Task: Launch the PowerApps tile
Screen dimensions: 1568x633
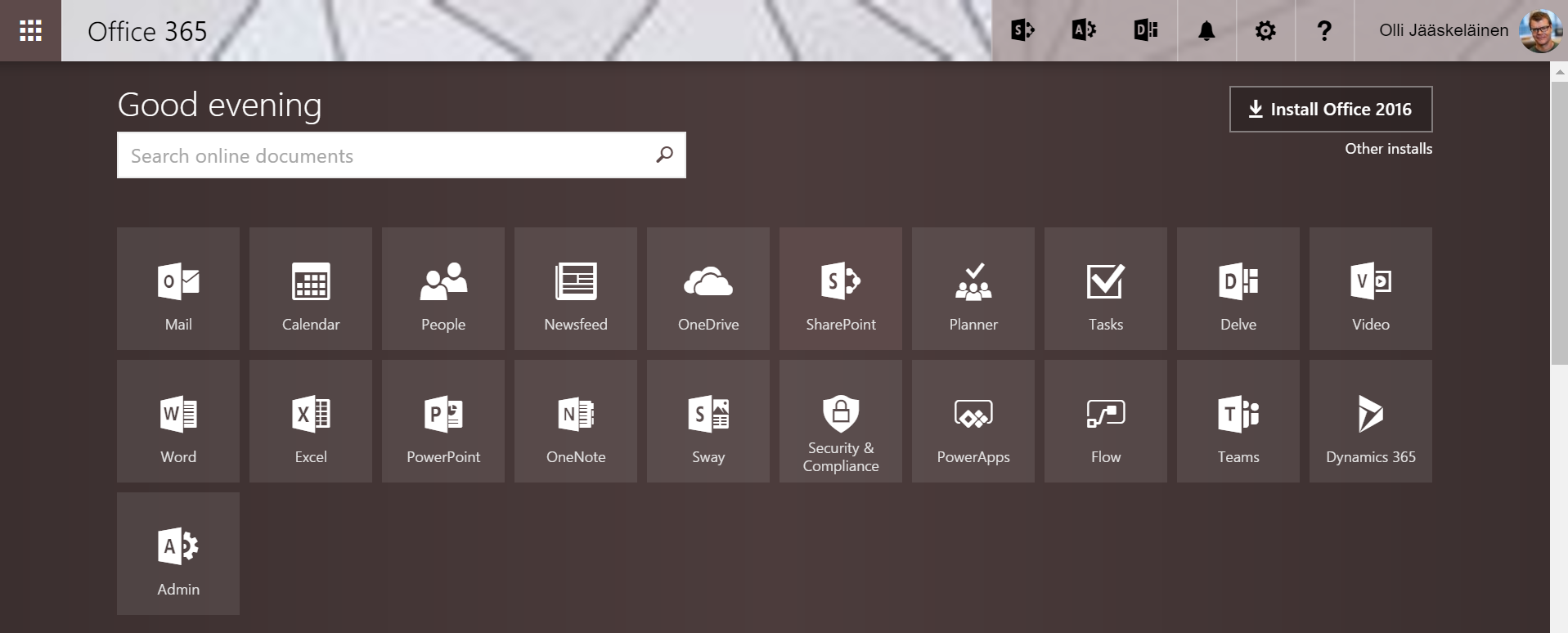Action: pos(973,421)
